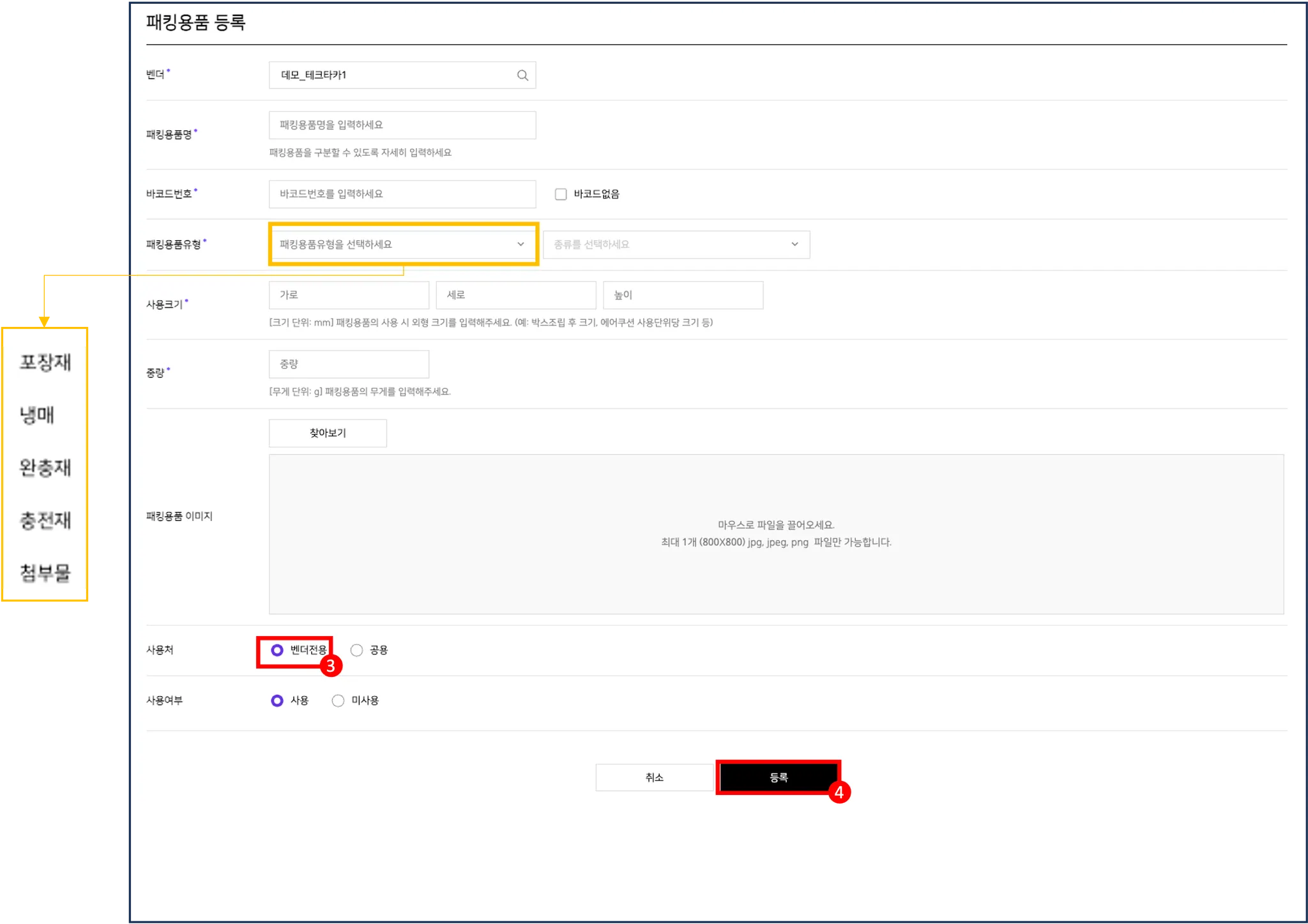
Task: Select 완충재 in the type list
Action: click(x=45, y=468)
